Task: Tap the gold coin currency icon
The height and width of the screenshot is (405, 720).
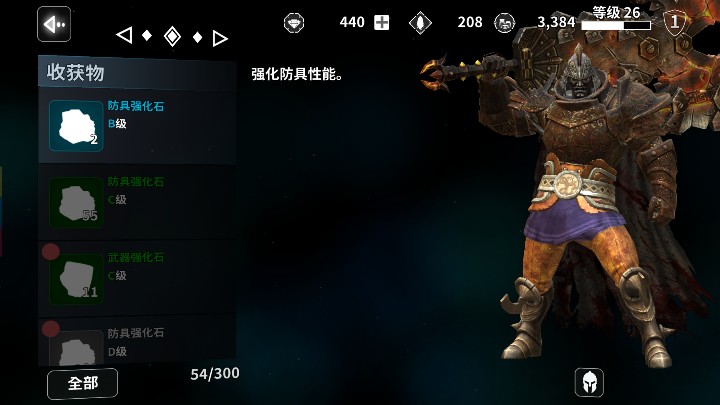Action: click(505, 22)
